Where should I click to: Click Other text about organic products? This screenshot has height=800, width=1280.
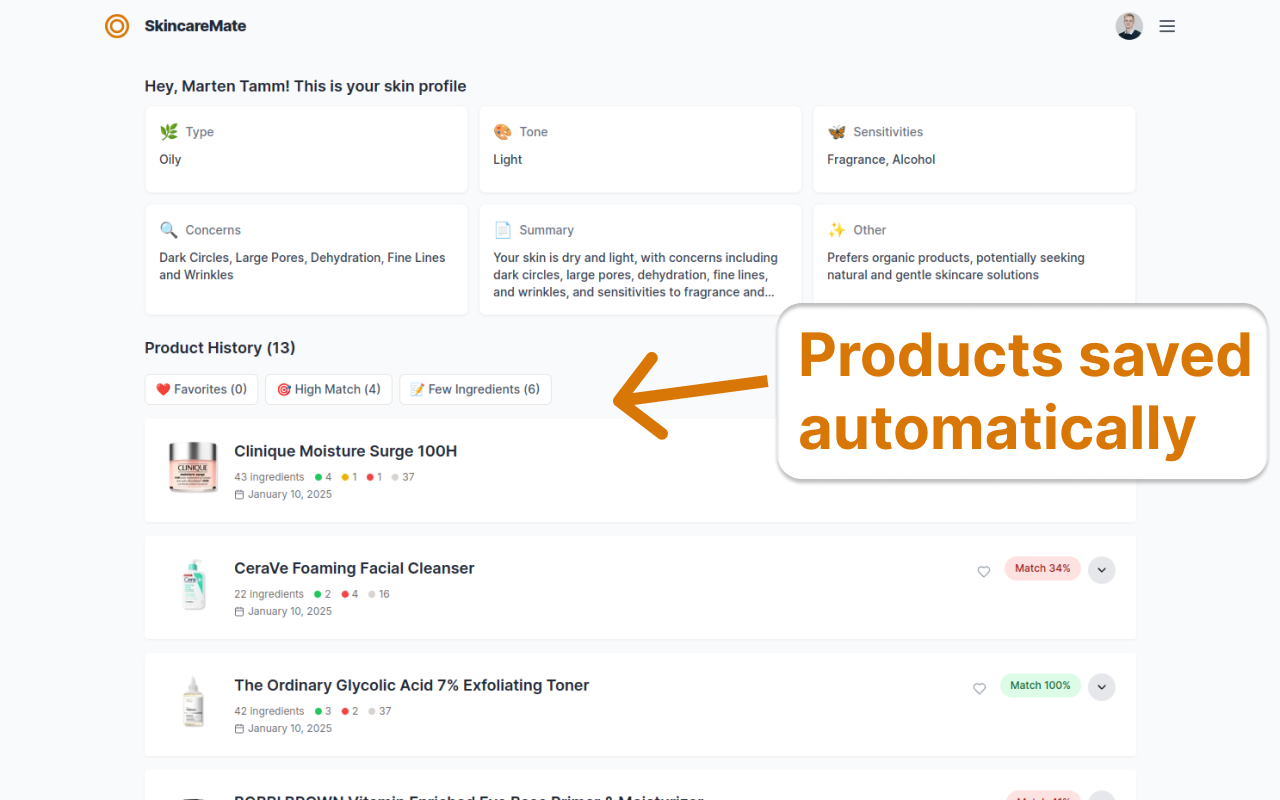955,266
